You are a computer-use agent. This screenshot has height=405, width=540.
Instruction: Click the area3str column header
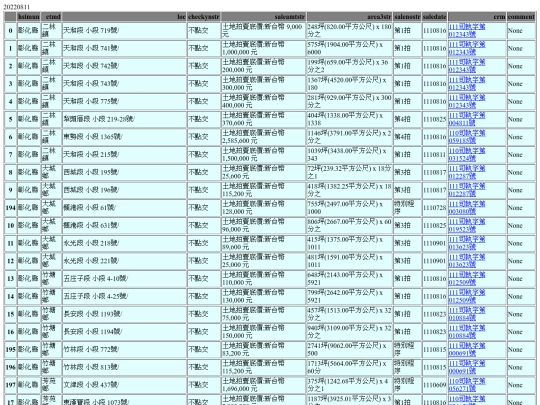click(350, 17)
